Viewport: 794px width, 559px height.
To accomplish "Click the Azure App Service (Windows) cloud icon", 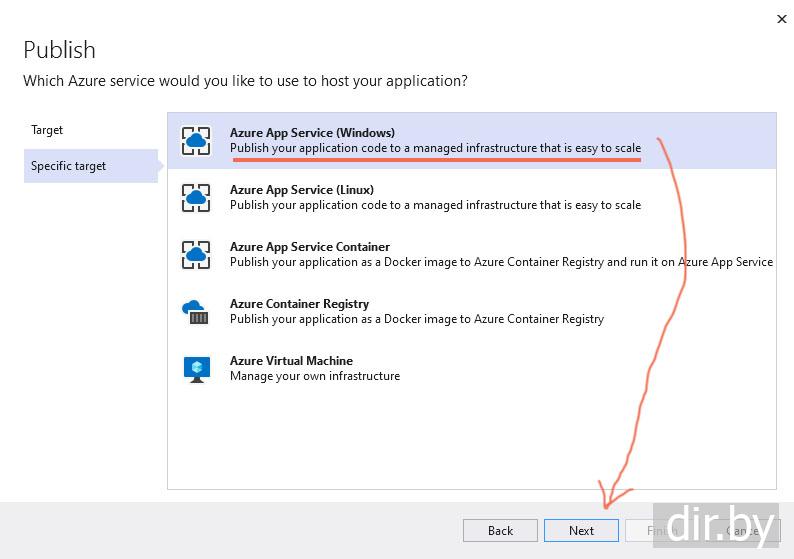I will tap(196, 141).
